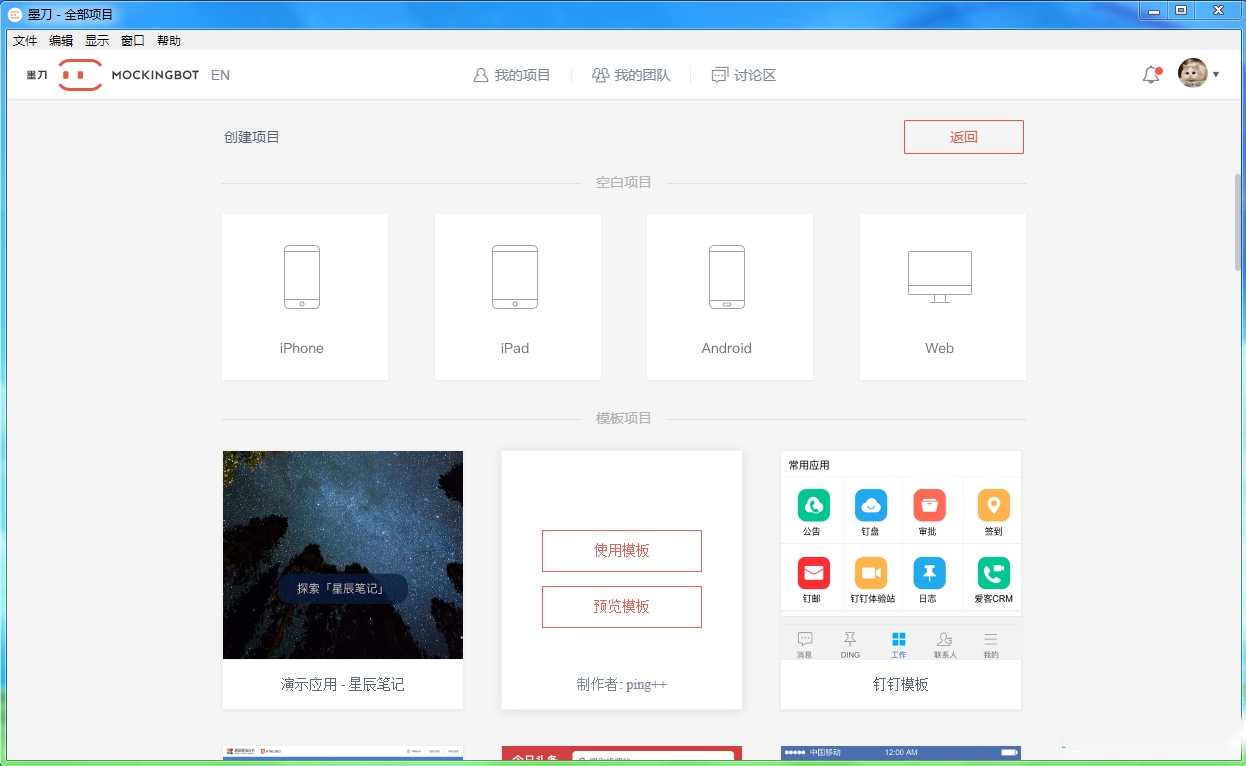Click the 钉盘 icon in DingTalk template

pyautogui.click(x=871, y=505)
